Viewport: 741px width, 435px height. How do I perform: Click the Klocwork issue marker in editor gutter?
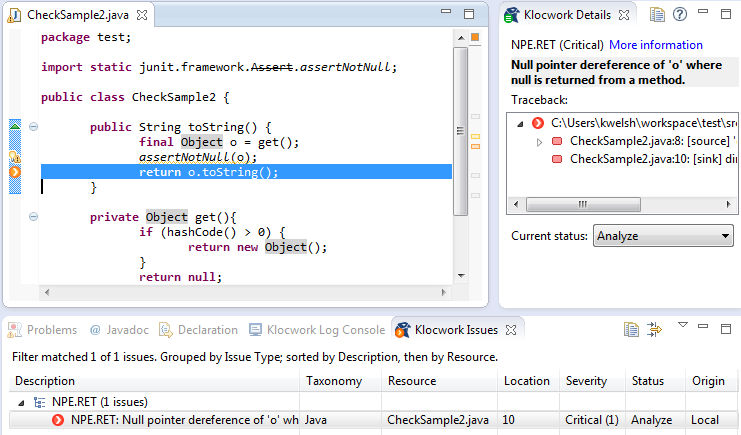[15, 172]
